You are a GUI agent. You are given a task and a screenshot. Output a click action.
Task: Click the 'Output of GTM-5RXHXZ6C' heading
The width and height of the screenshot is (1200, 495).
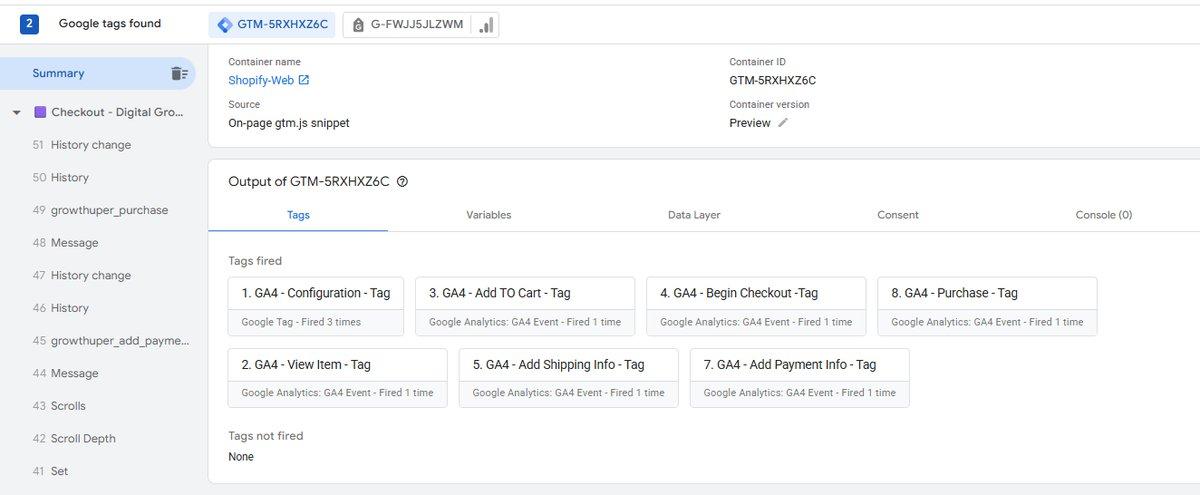[x=309, y=182]
